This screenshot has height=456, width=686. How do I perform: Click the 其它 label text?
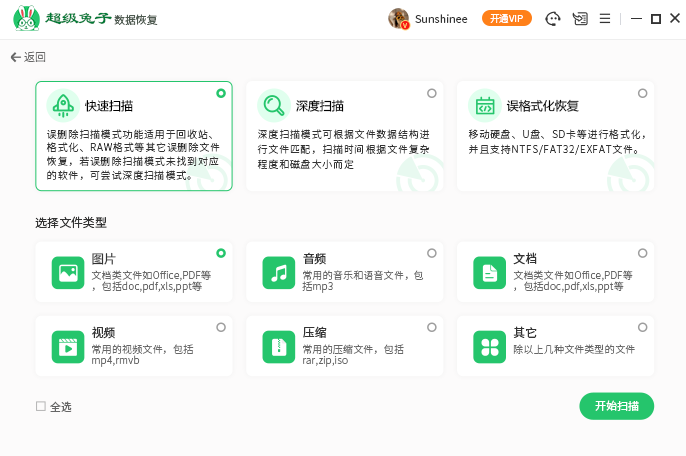(525, 333)
